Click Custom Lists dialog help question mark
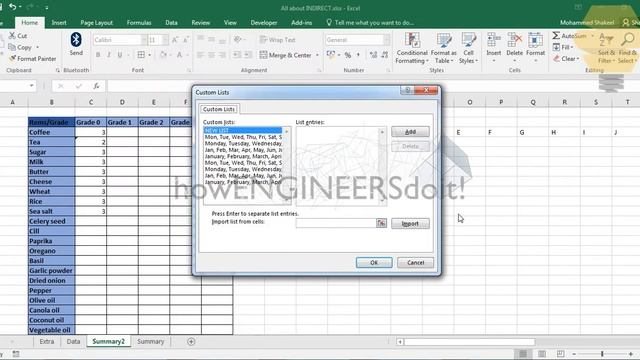640x360 pixels. pyautogui.click(x=407, y=90)
